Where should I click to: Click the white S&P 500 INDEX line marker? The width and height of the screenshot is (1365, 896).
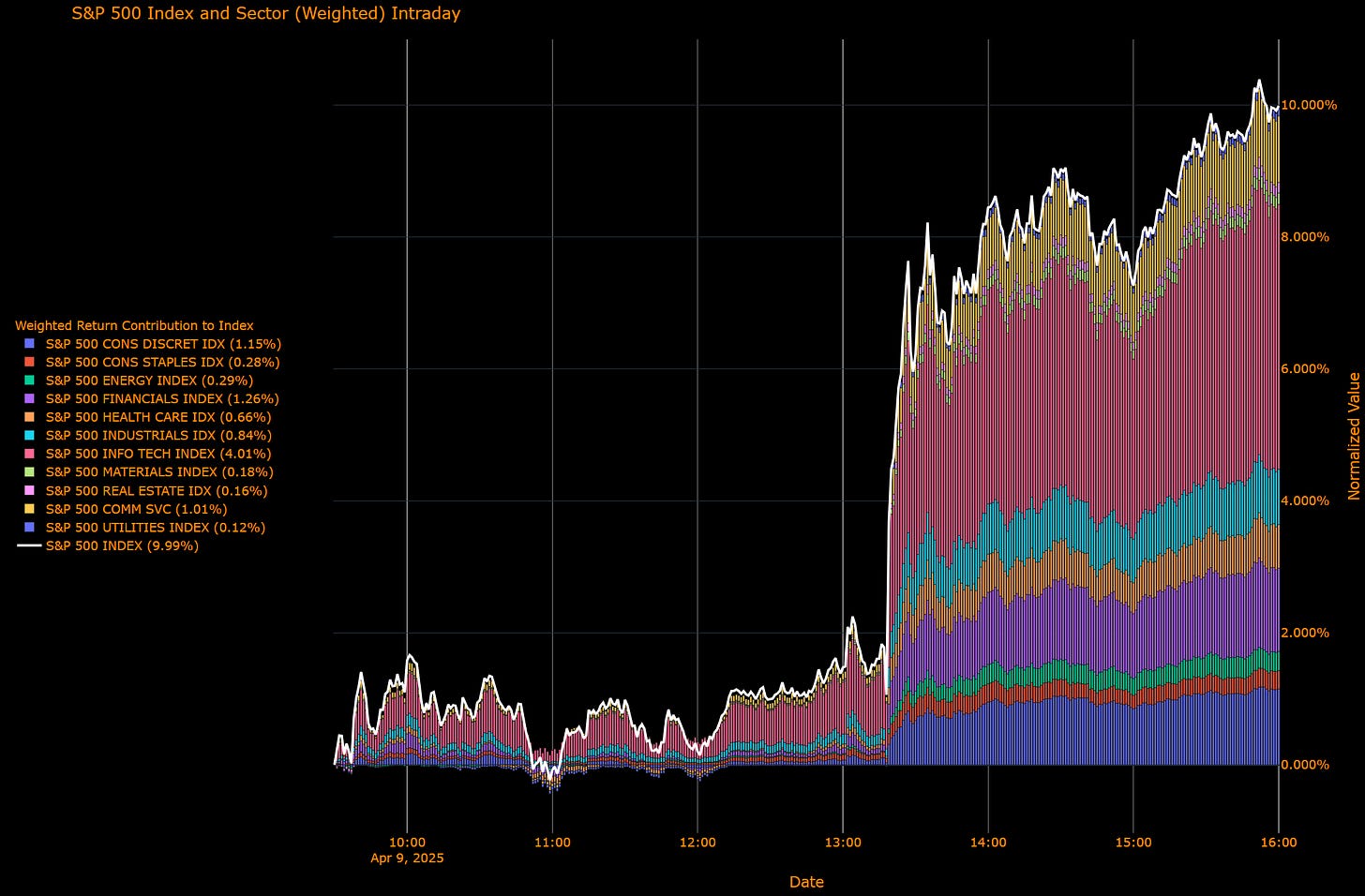[x=30, y=545]
